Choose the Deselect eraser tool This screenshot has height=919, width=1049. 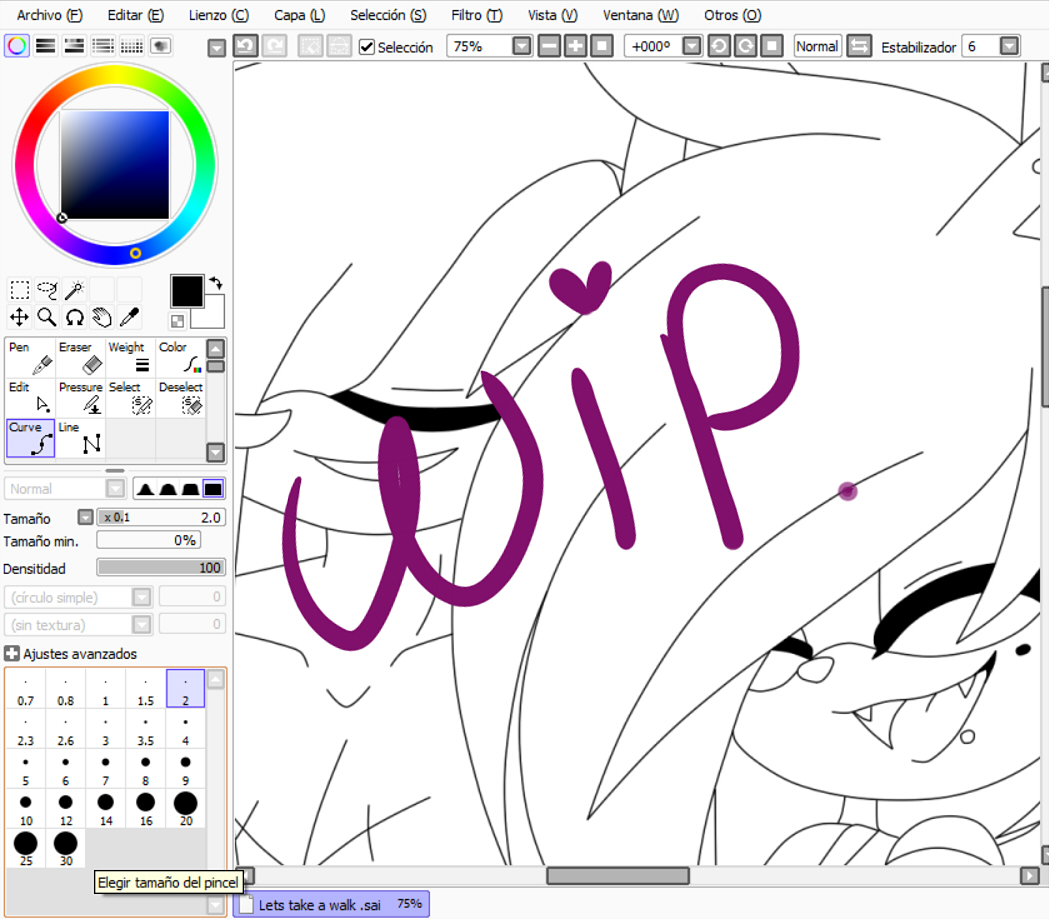(181, 398)
